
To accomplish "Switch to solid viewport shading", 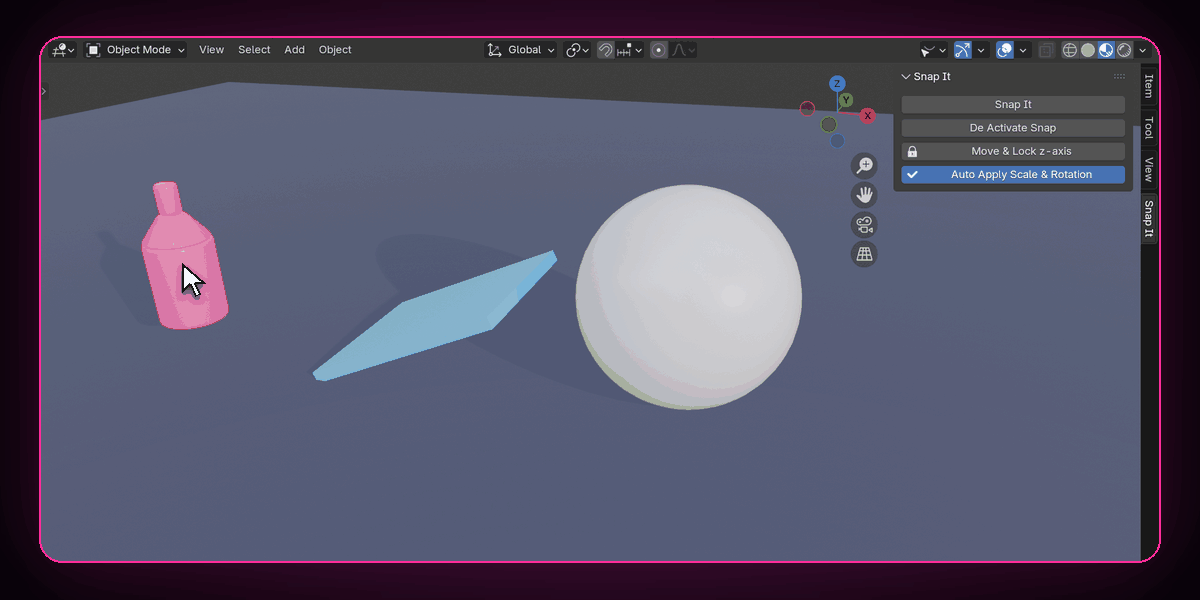I will click(x=1088, y=50).
